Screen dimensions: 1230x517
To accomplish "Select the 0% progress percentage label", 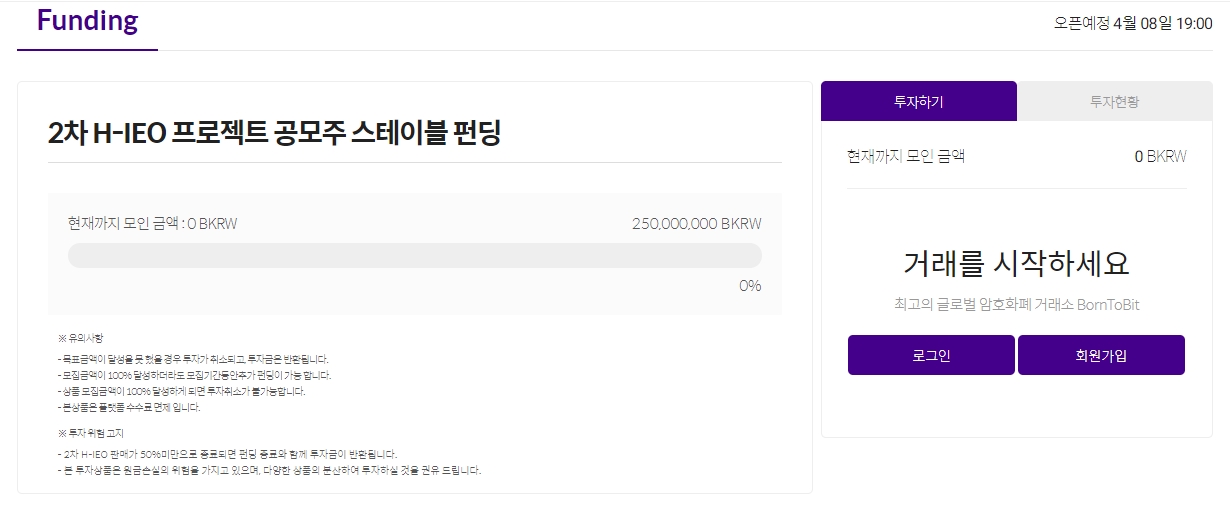I will (x=750, y=286).
